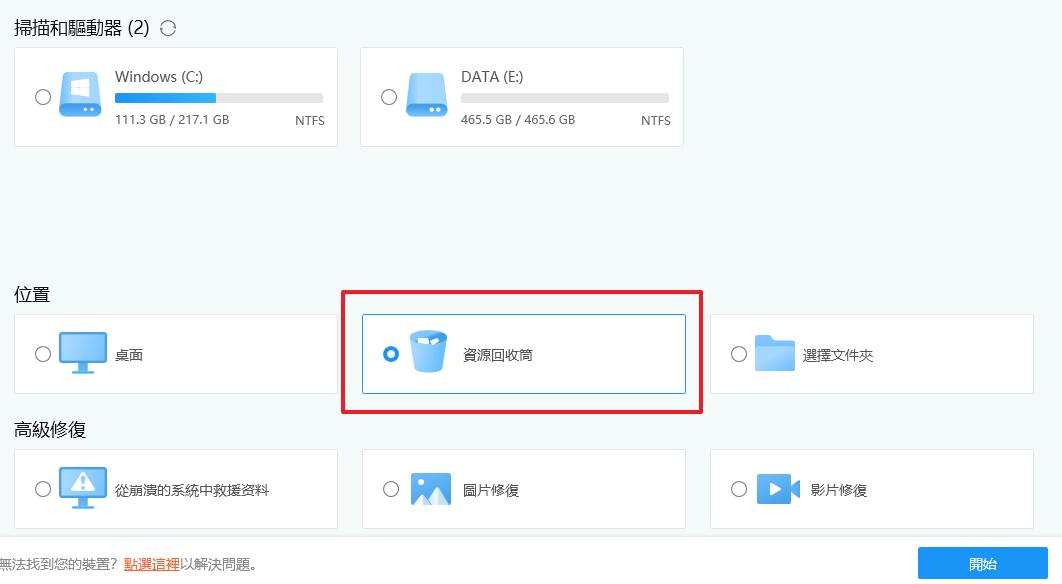Click the 465.5 GB / 465.6 GB text
The width and height of the screenshot is (1062, 584).
pyautogui.click(x=518, y=120)
